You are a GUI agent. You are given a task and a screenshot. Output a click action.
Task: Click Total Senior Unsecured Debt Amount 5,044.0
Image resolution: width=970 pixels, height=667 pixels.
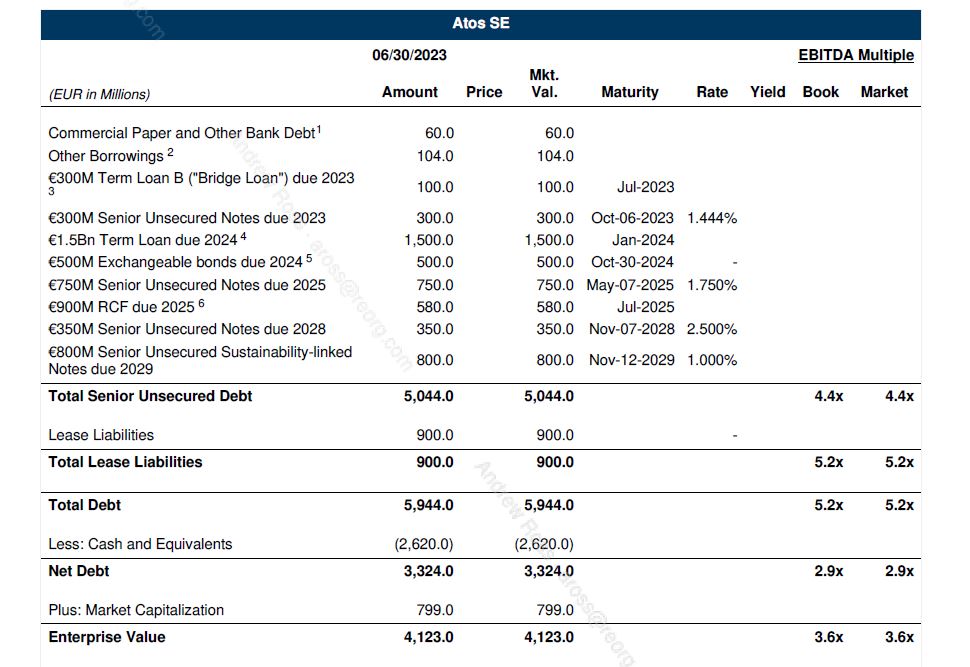click(x=429, y=396)
